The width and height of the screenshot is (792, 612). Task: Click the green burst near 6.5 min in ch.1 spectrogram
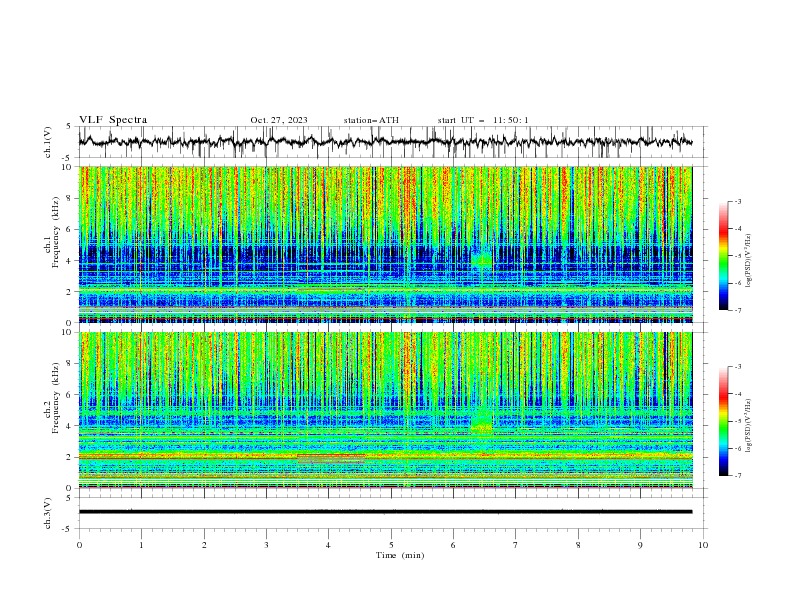(x=482, y=259)
